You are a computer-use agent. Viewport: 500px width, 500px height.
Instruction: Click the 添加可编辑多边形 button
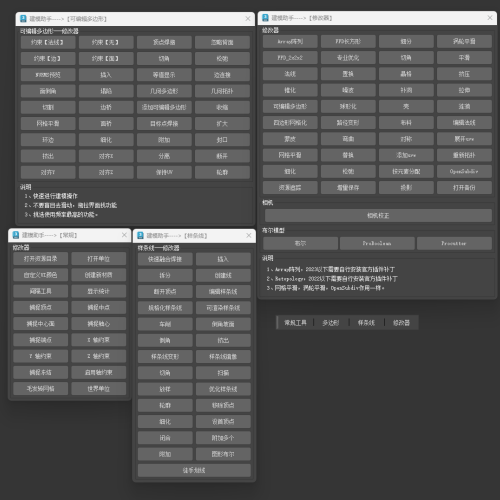pyautogui.click(x=164, y=107)
